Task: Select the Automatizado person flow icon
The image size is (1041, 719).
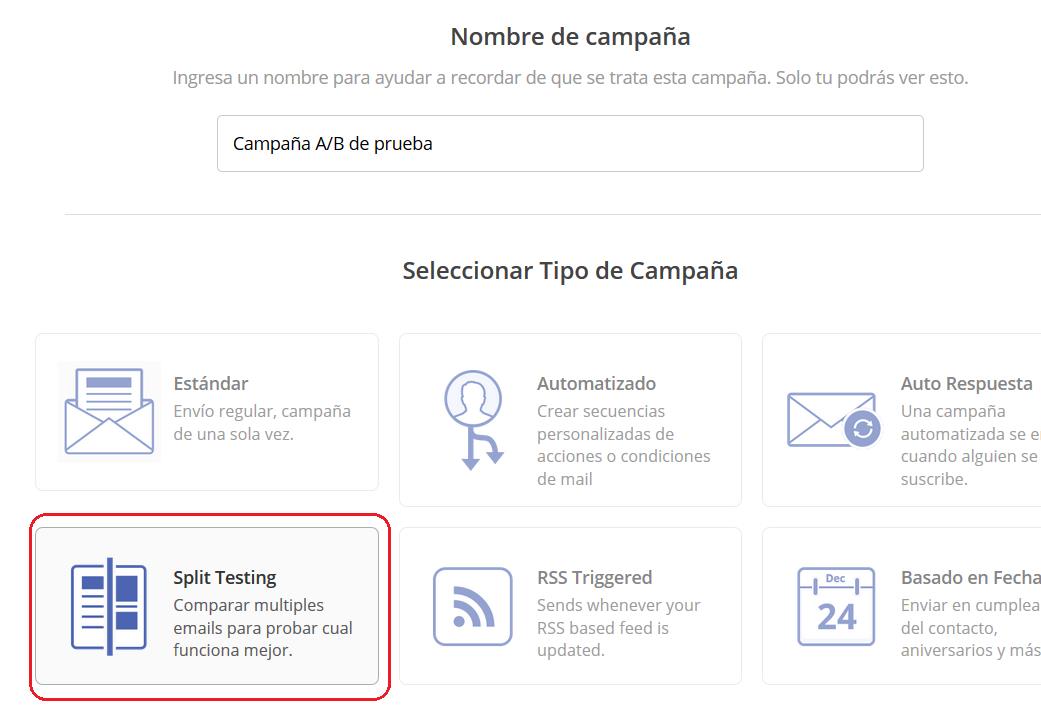Action: (473, 419)
